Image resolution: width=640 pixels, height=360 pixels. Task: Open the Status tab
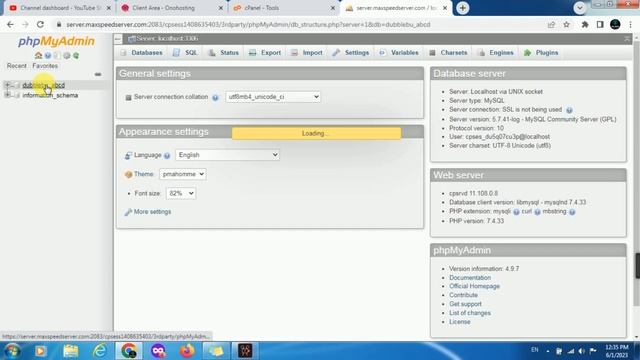[x=224, y=53]
